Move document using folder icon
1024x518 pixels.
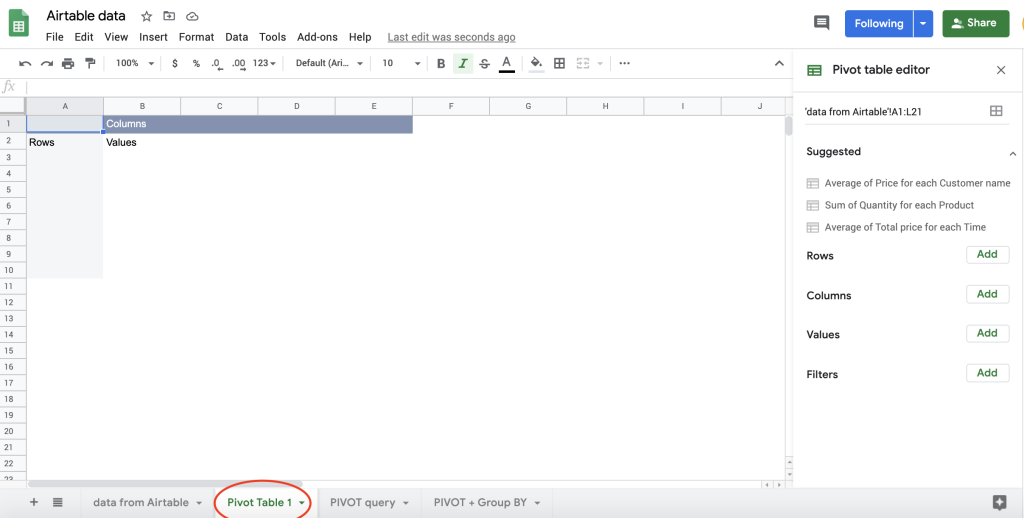(169, 16)
